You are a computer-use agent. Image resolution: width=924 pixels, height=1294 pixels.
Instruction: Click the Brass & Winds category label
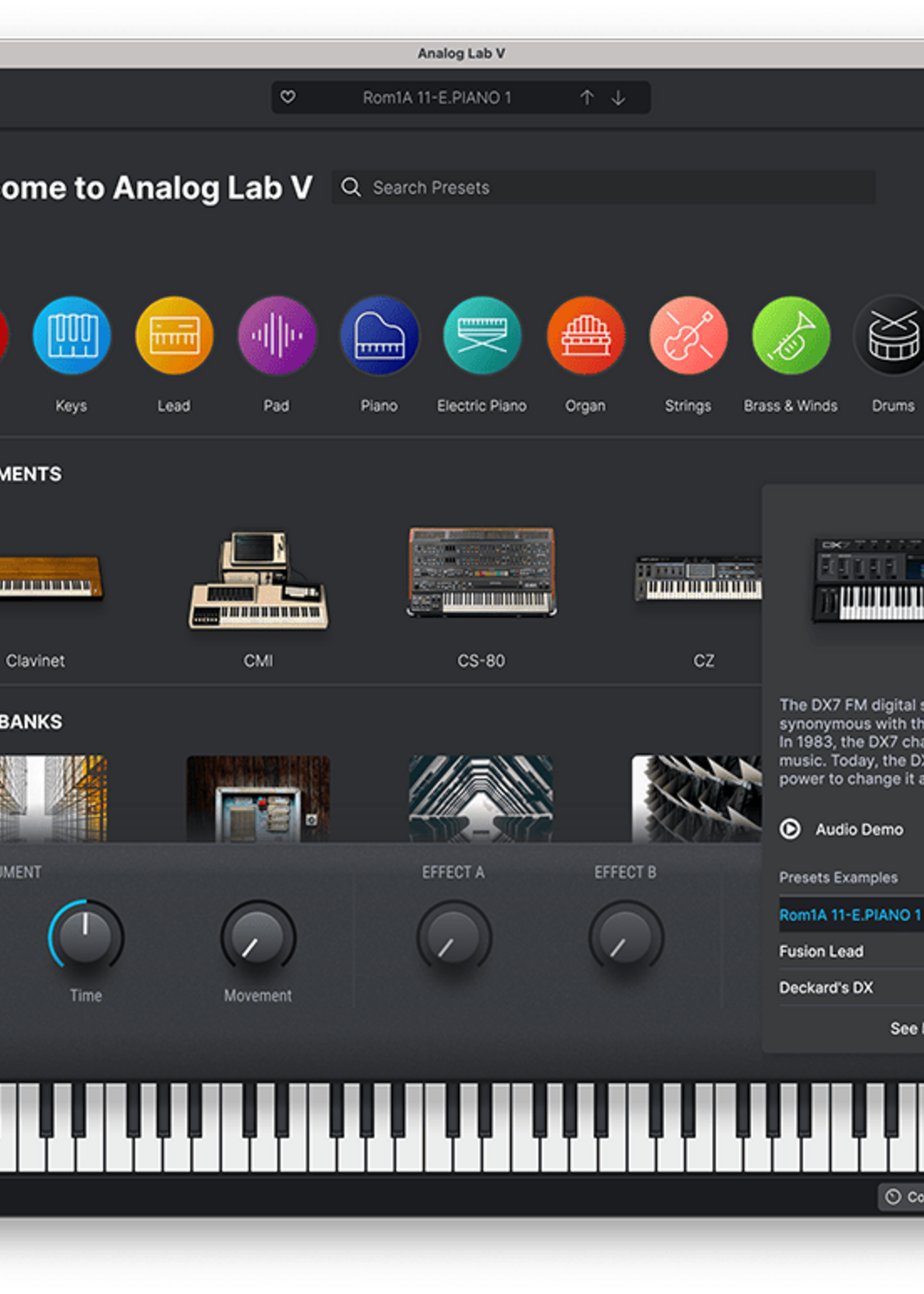(x=791, y=406)
